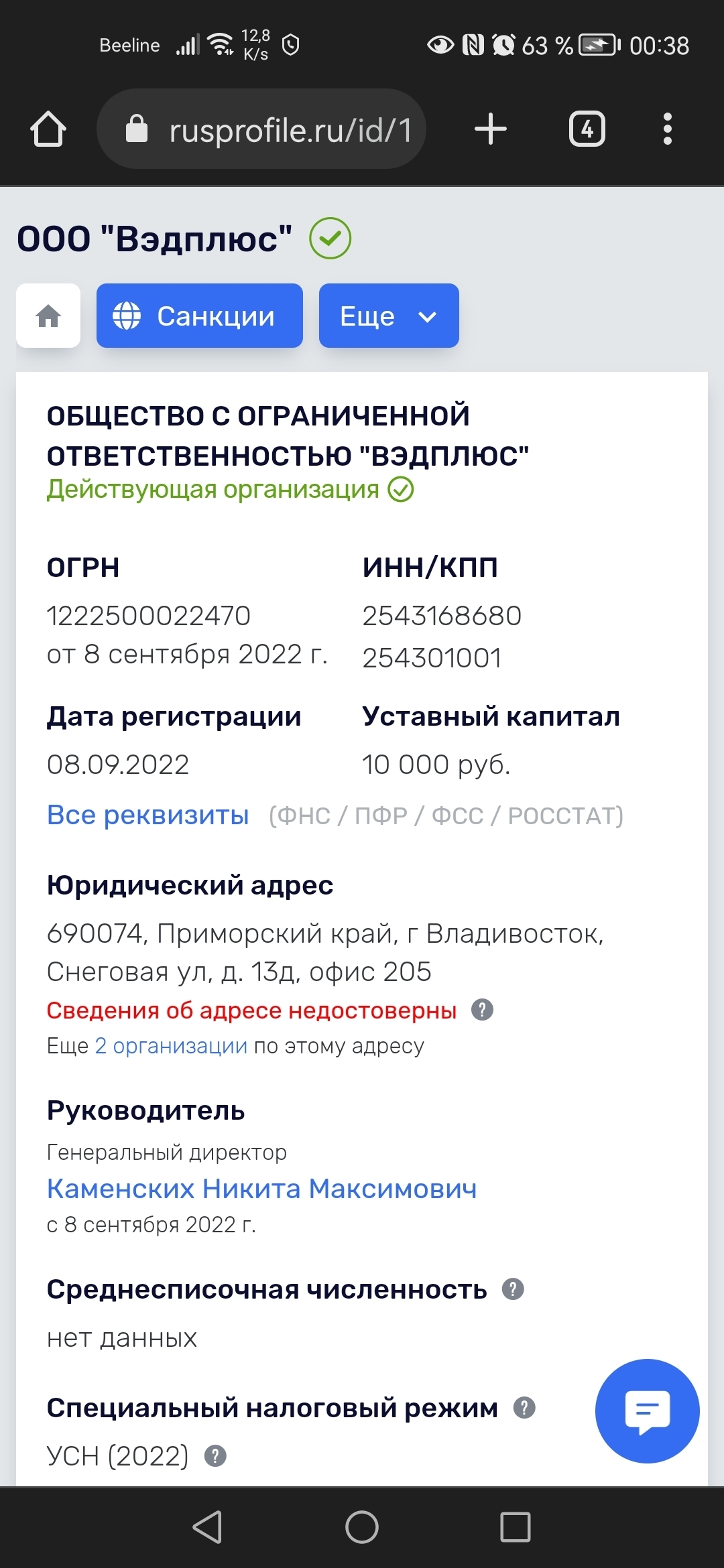Screen dimensions: 724x1568
Task: Open the chat support bubble
Action: point(647,1411)
